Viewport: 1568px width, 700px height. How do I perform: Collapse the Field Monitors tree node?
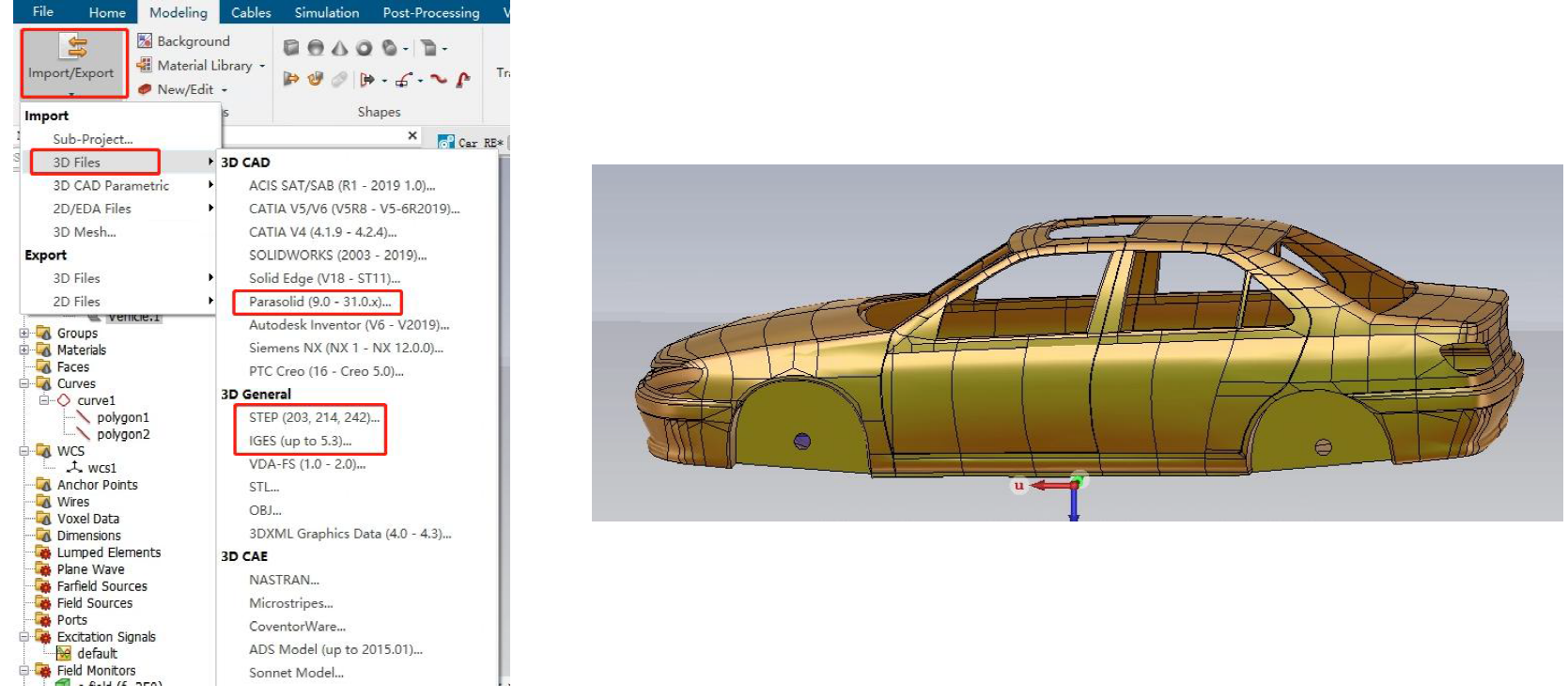[23, 671]
